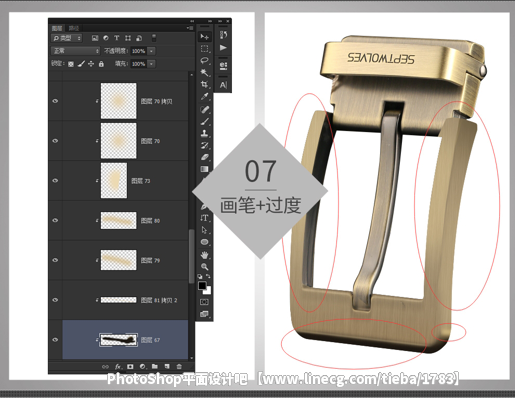Switch to the Layers tab
Viewport: 515px width, 398px height.
[x=57, y=28]
